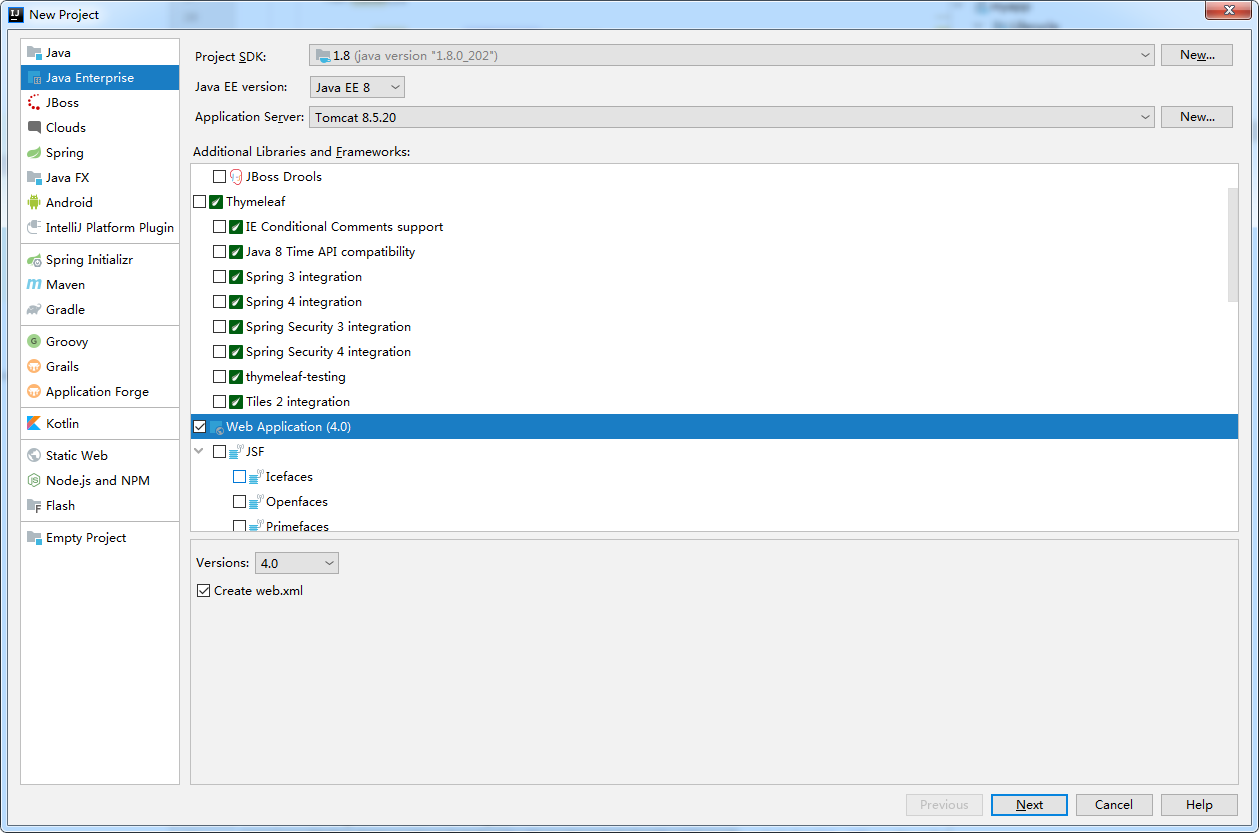Select Primefaces row
The width and height of the screenshot is (1259, 833).
click(x=714, y=525)
